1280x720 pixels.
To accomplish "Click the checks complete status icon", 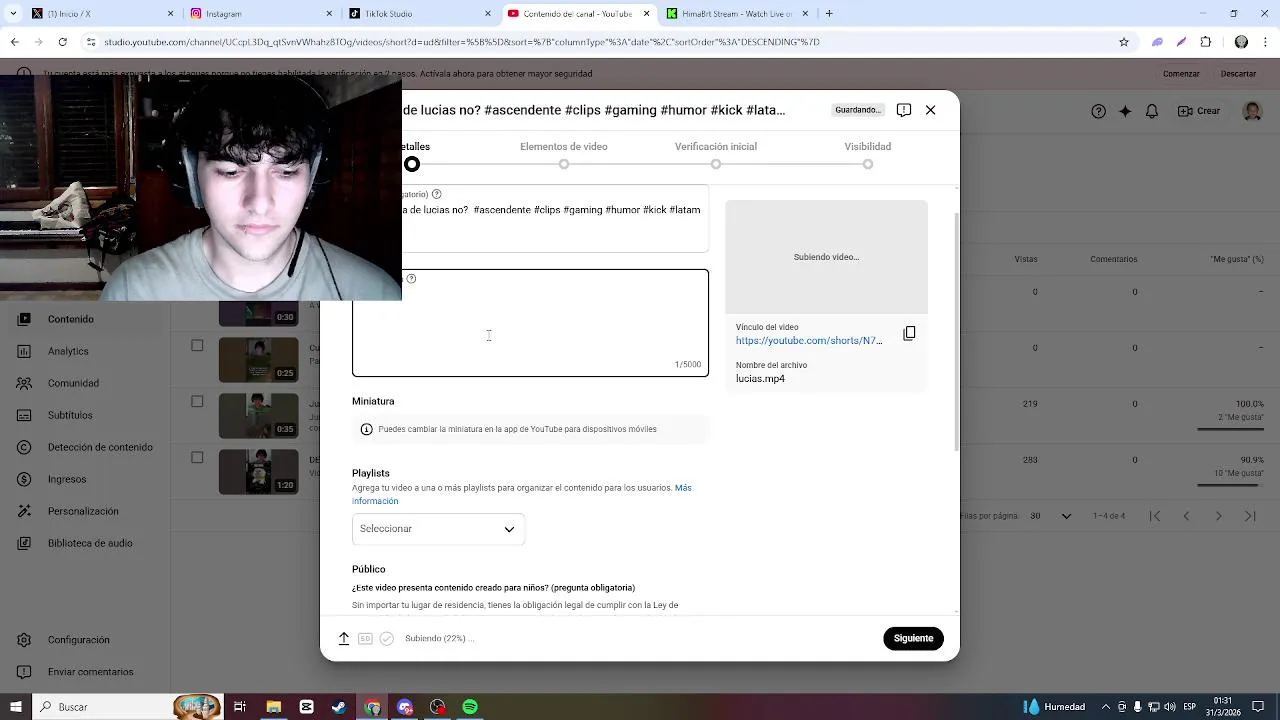I will tap(386, 638).
